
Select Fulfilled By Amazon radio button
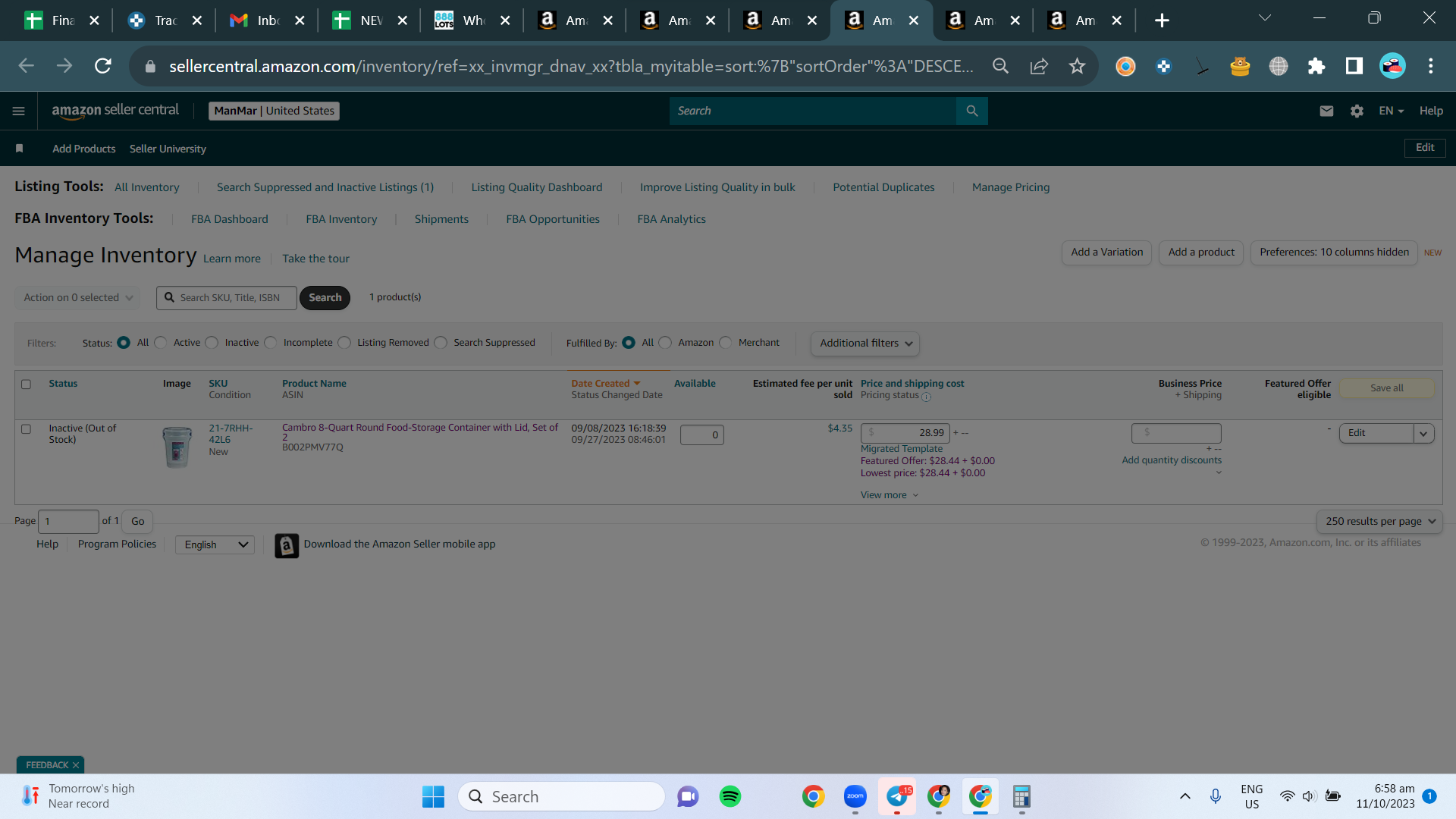[665, 343]
